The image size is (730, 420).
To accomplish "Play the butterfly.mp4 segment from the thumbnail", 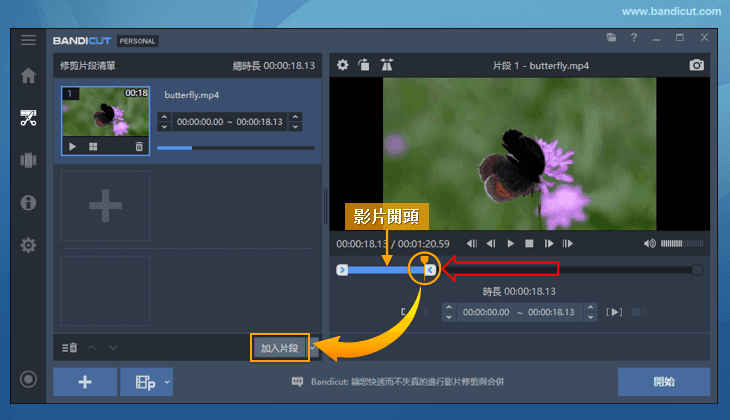I will click(72, 146).
